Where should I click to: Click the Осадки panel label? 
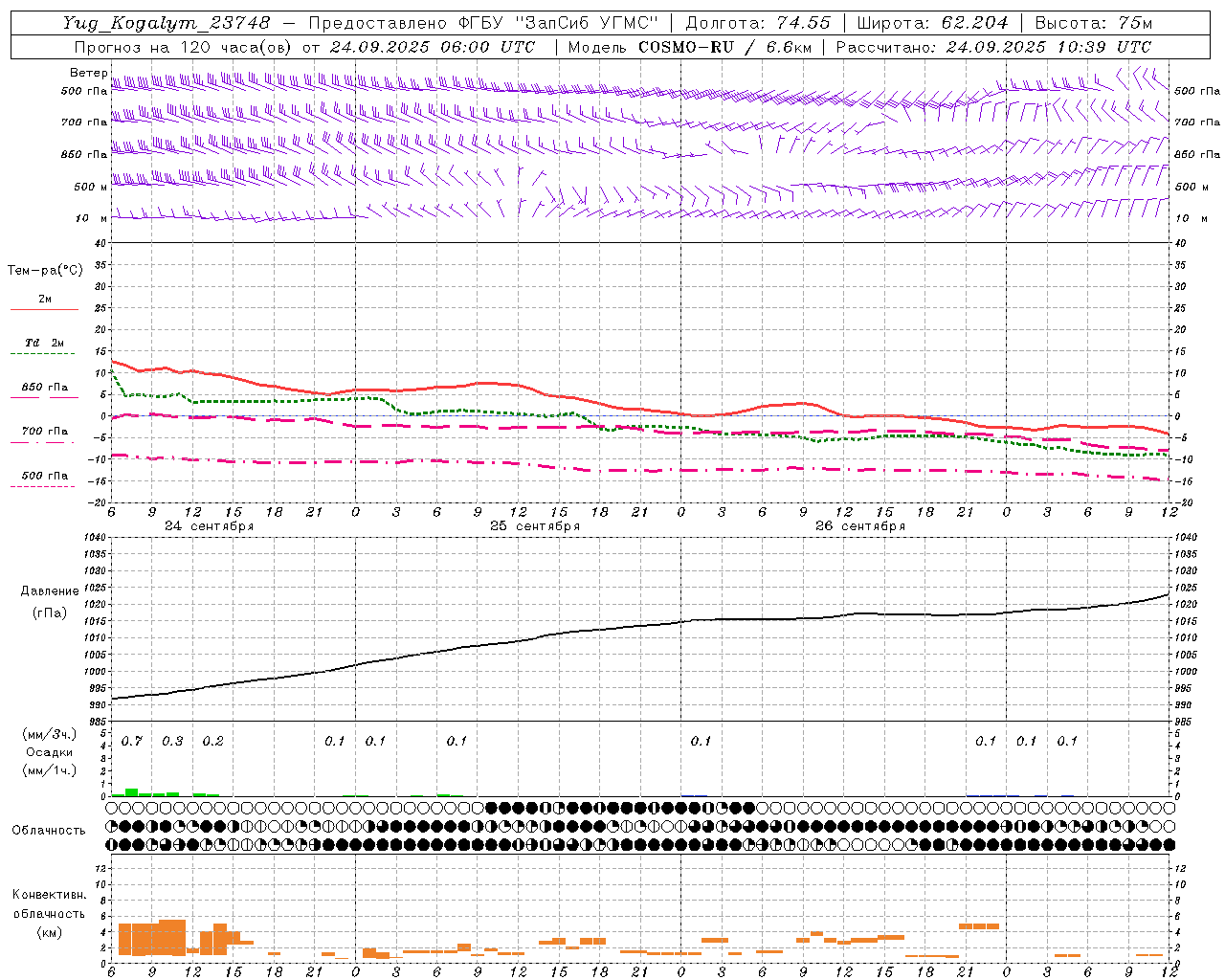coord(50,752)
